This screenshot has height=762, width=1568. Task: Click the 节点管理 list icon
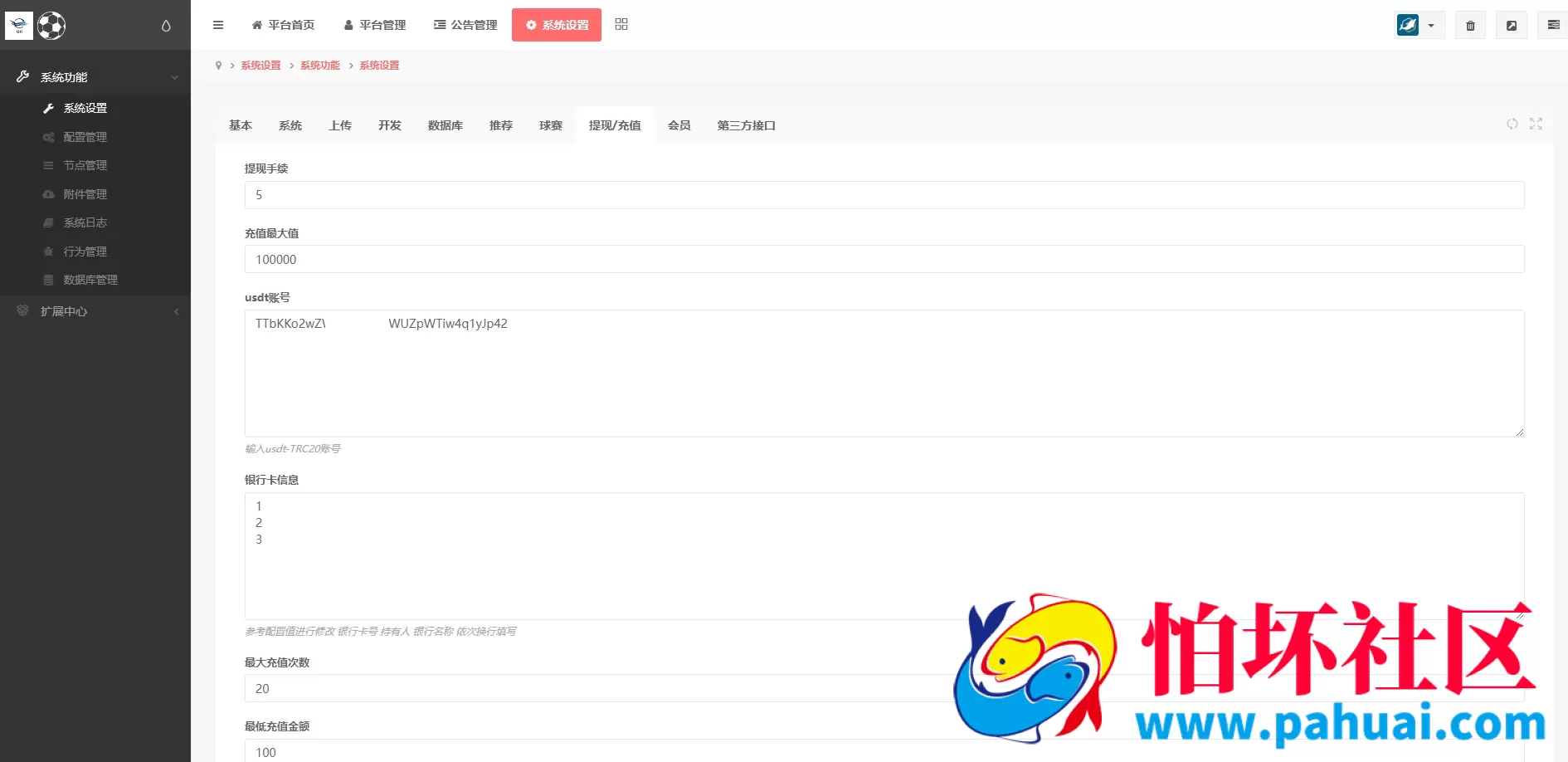click(x=48, y=165)
